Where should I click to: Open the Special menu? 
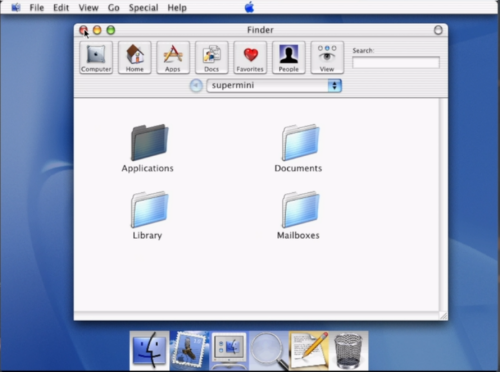click(143, 7)
